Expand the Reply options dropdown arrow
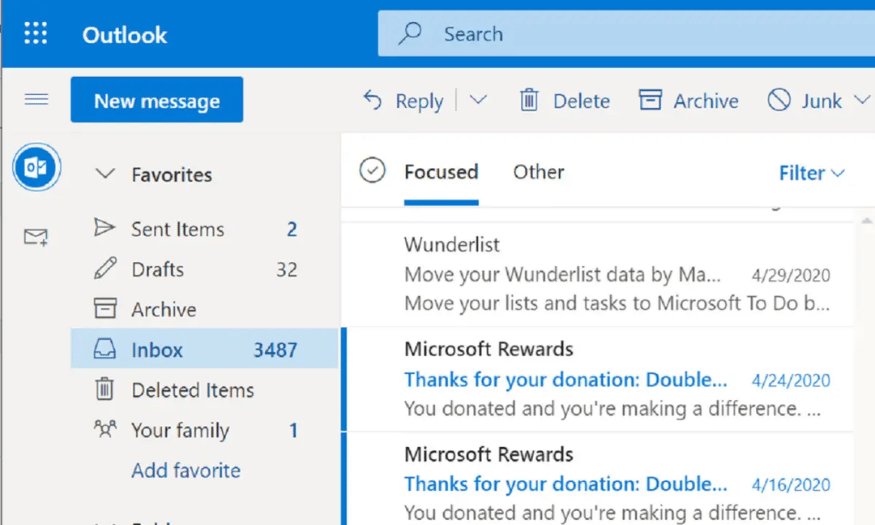 click(478, 100)
